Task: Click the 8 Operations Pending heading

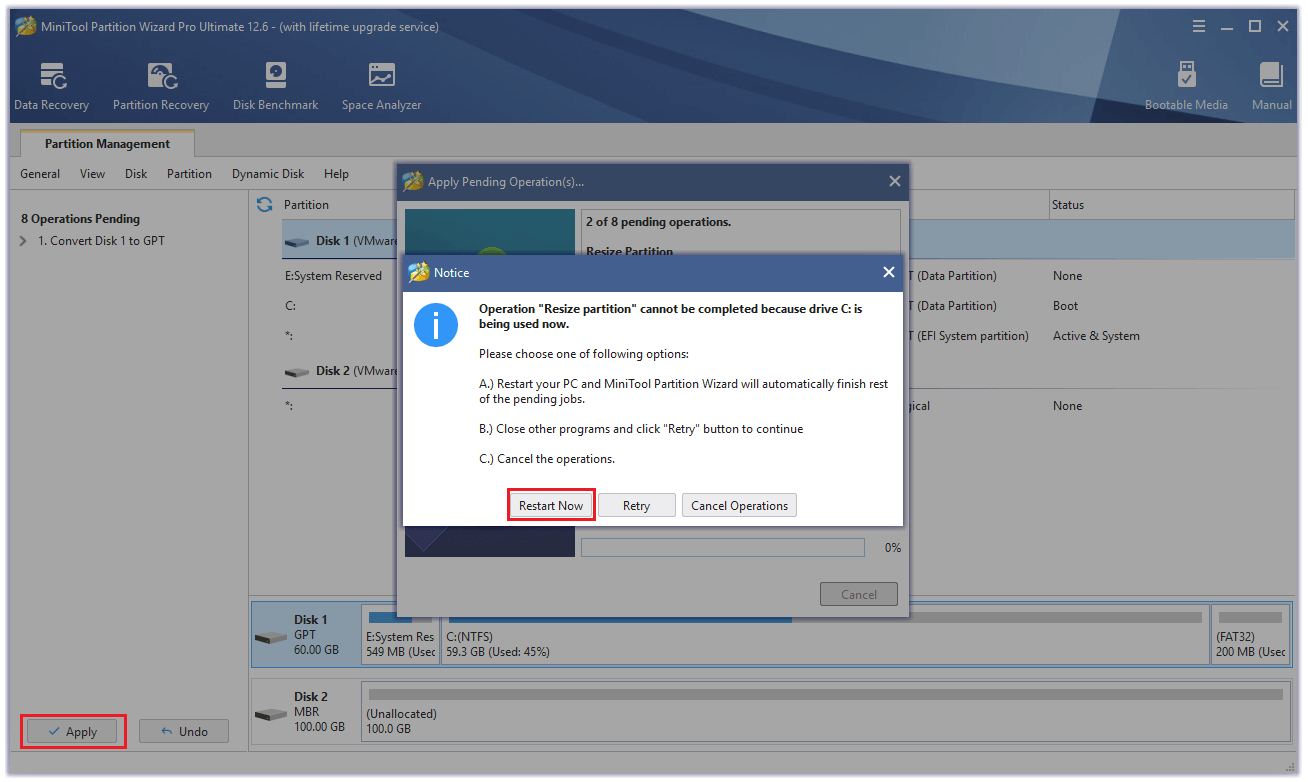Action: (x=80, y=219)
